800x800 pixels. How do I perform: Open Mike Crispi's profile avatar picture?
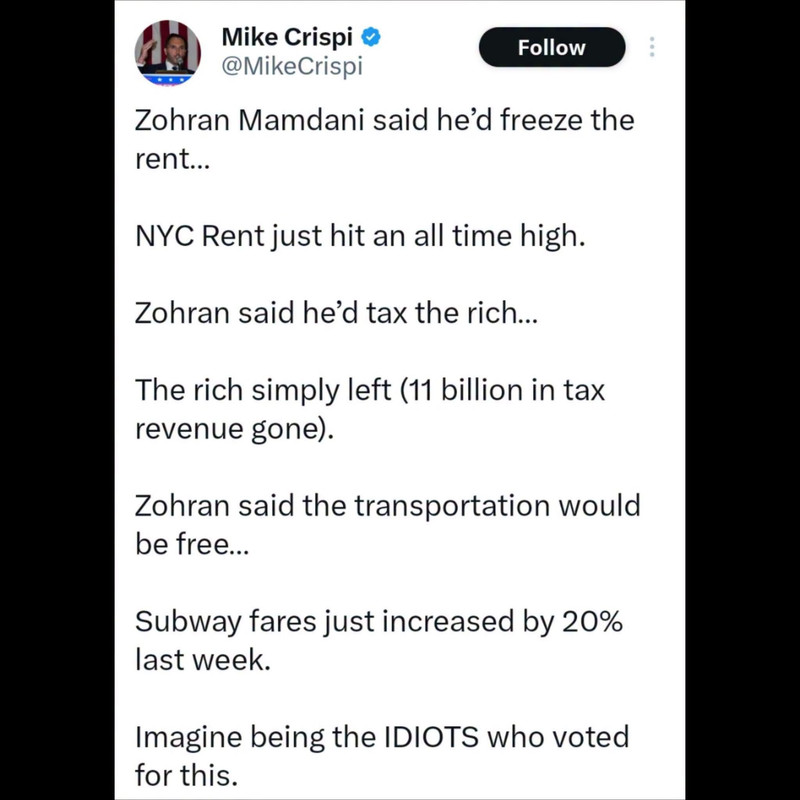[x=167, y=53]
